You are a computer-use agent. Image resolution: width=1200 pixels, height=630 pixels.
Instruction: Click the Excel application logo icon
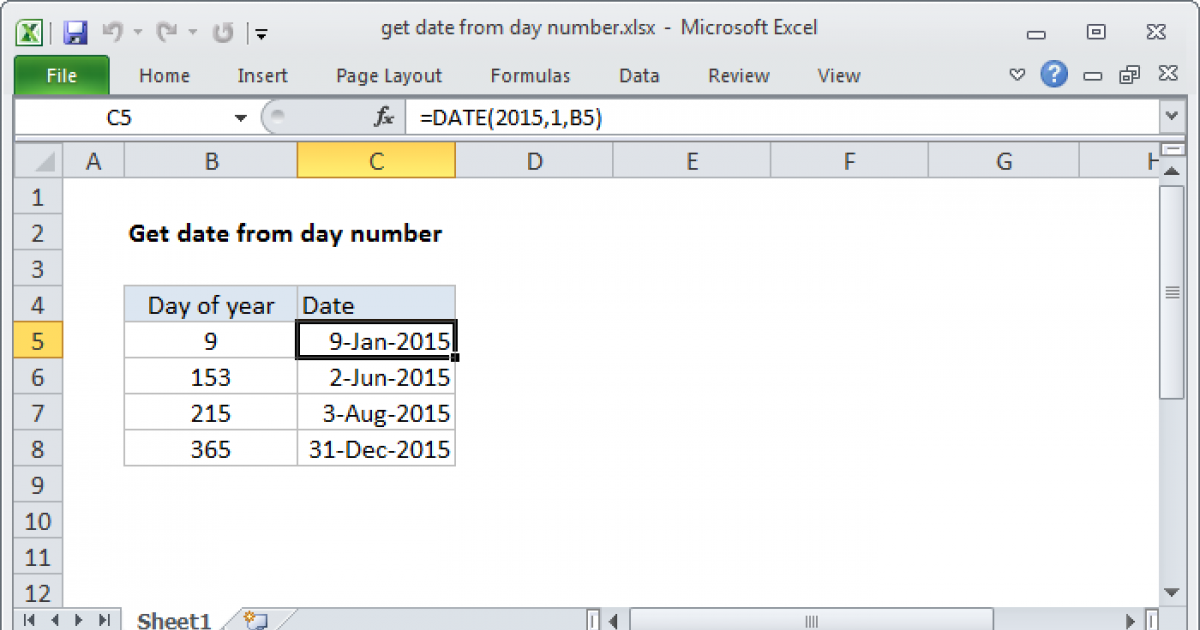pyautogui.click(x=30, y=32)
